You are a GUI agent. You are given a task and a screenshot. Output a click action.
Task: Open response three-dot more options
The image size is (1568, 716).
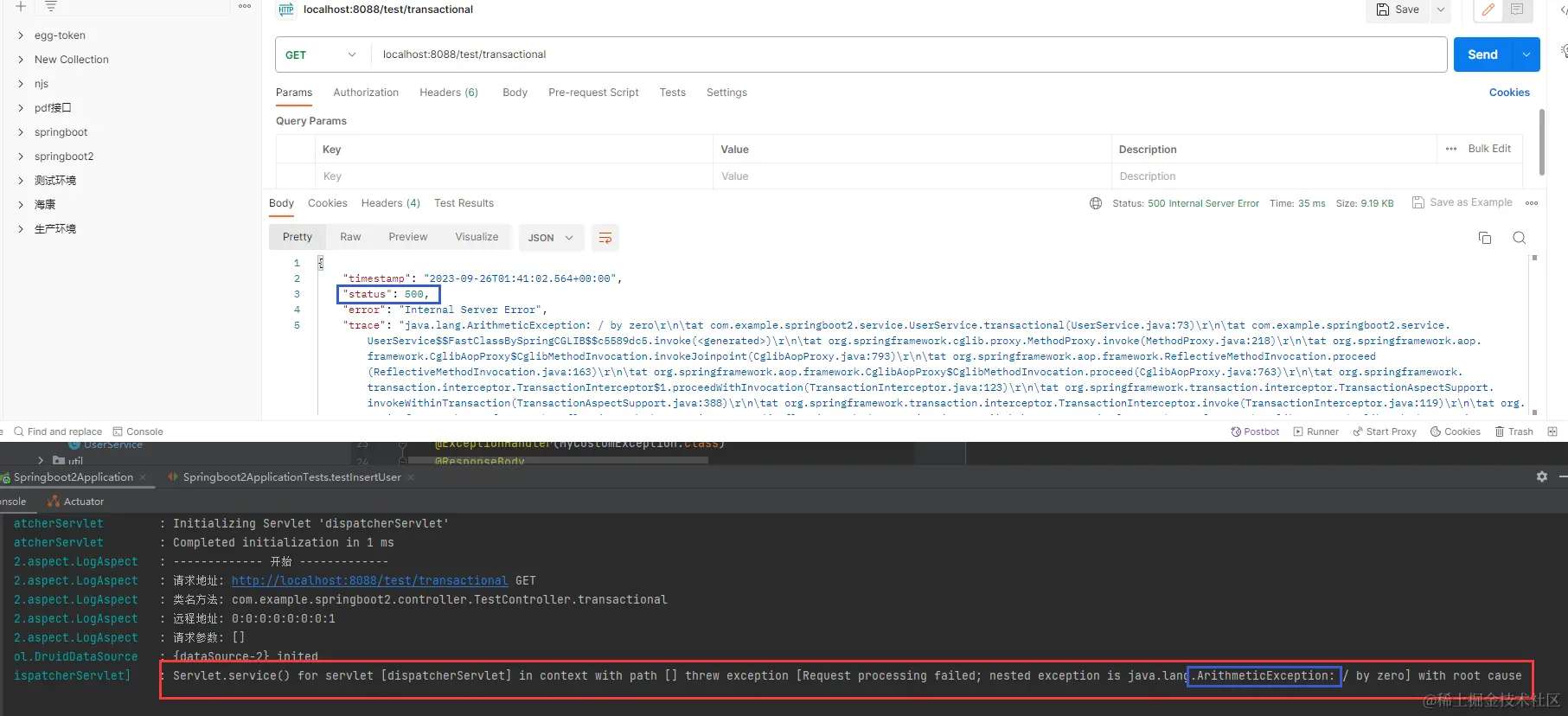point(1532,203)
